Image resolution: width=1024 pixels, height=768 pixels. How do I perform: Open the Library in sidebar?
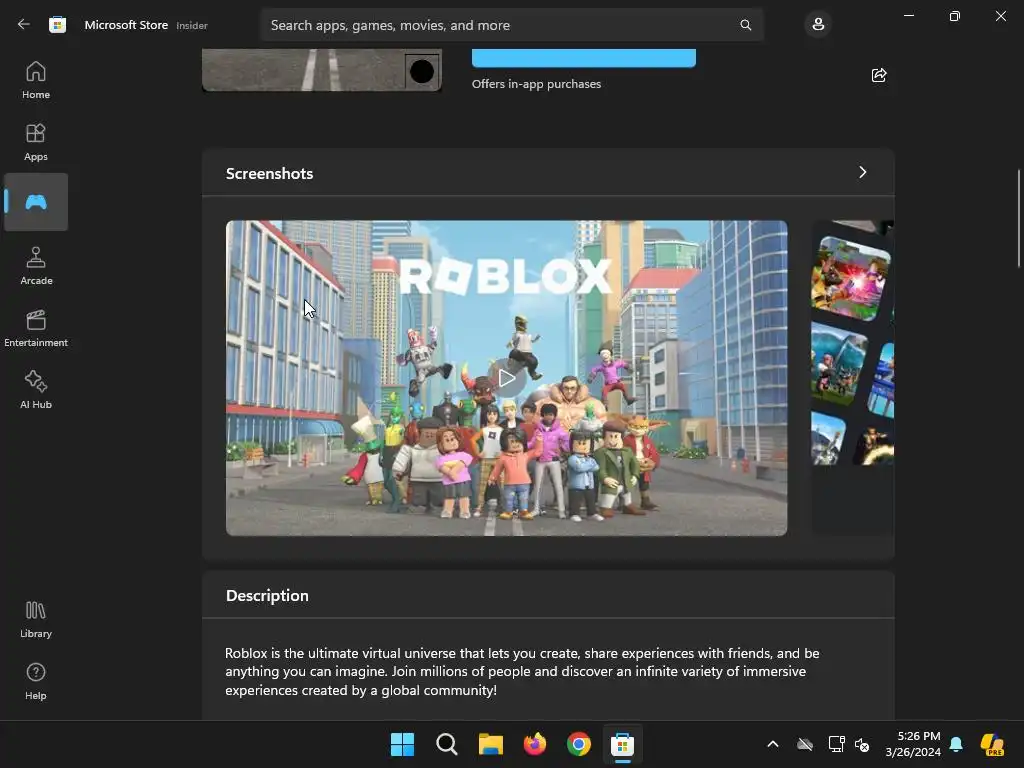pos(36,619)
